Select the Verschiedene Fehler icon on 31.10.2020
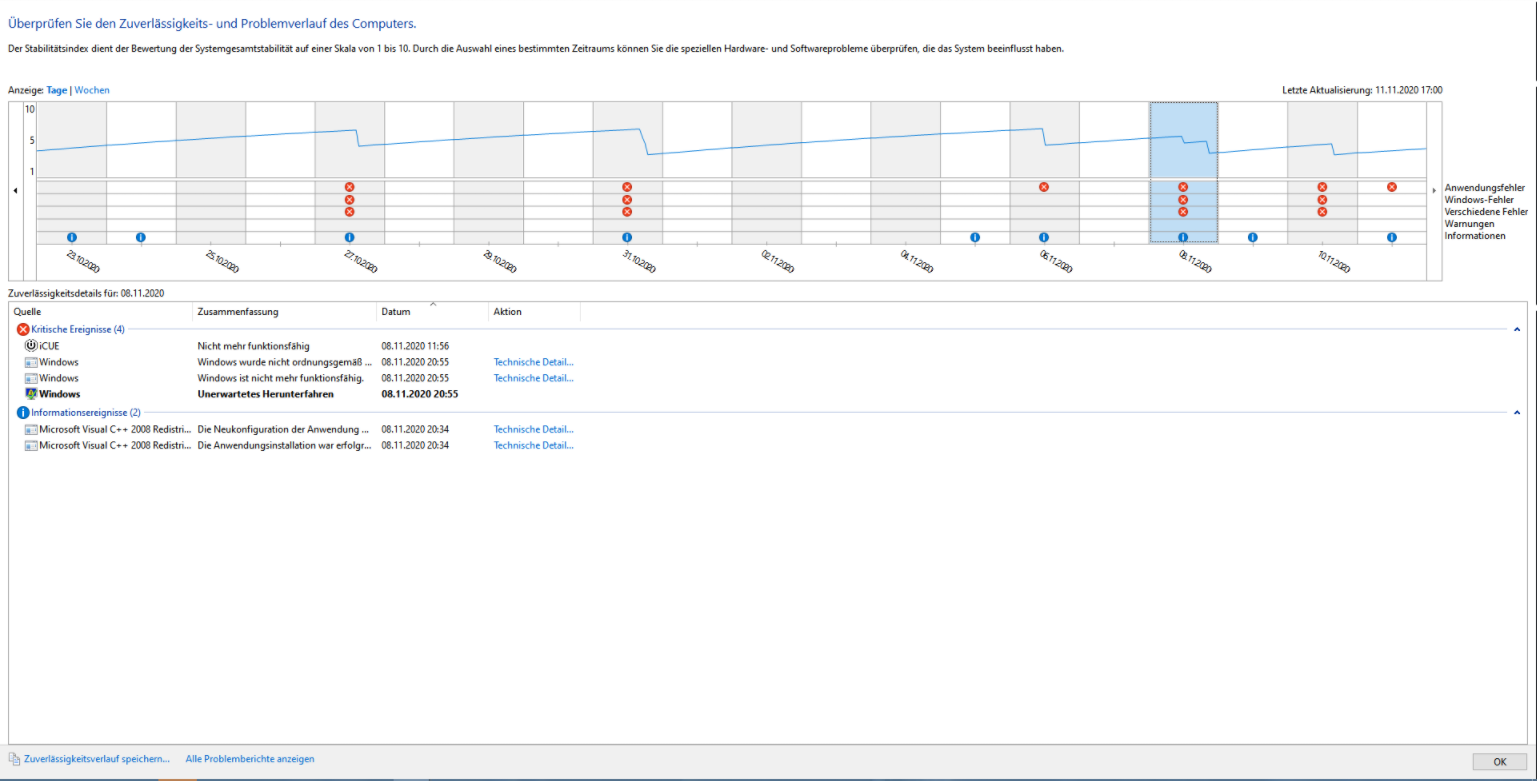1537x781 pixels. pyautogui.click(x=627, y=212)
